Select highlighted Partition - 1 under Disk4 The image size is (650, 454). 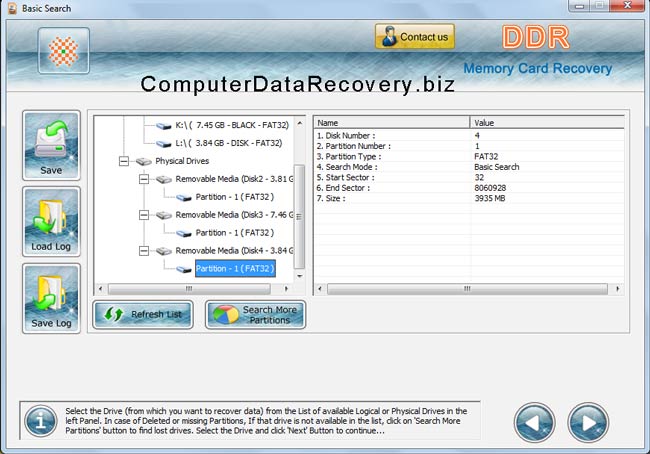tap(235, 269)
